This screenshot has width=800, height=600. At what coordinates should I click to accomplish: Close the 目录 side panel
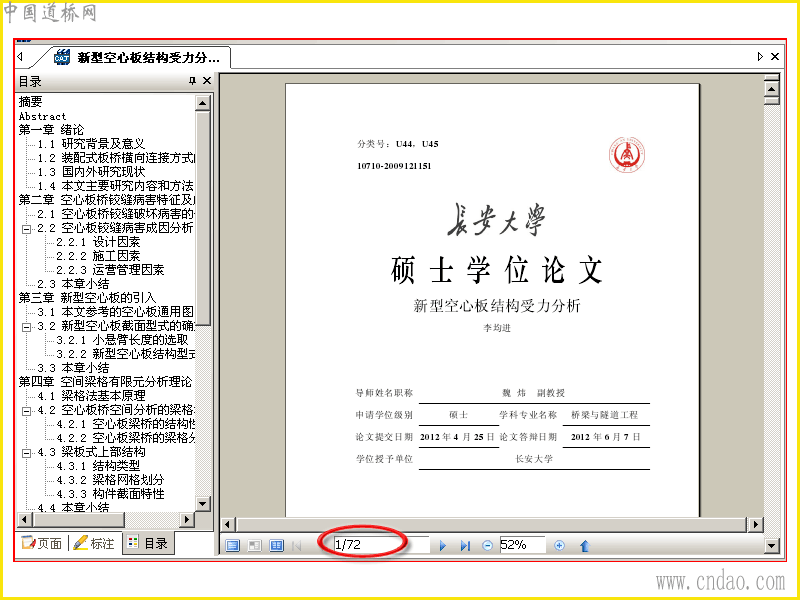[207, 81]
